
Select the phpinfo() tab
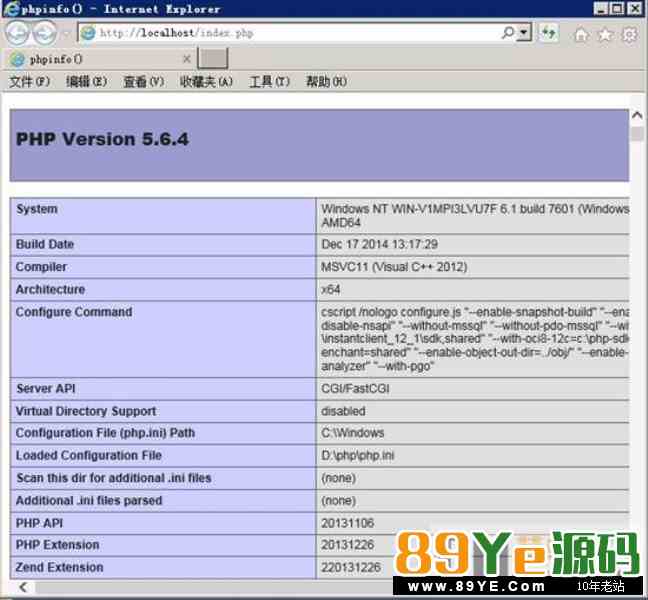point(99,60)
